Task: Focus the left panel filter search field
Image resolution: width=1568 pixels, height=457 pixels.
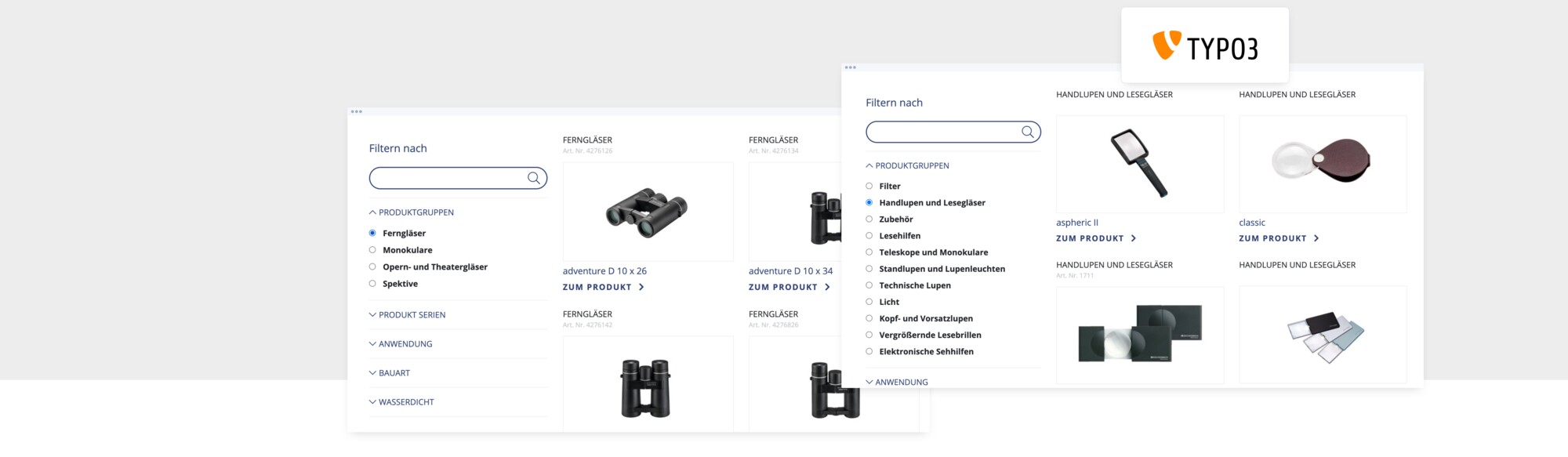Action: point(458,178)
